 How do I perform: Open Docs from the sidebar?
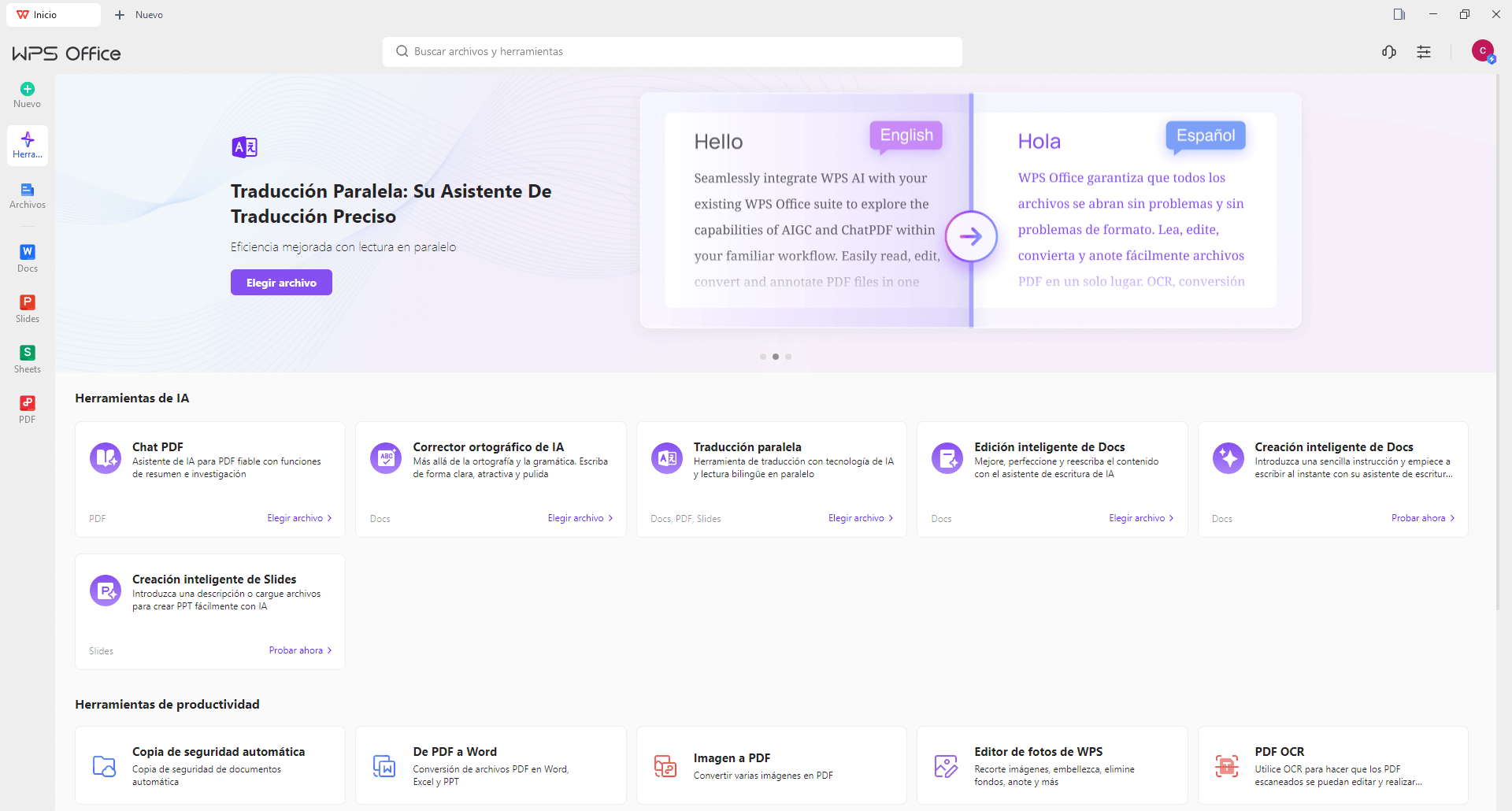click(x=28, y=258)
